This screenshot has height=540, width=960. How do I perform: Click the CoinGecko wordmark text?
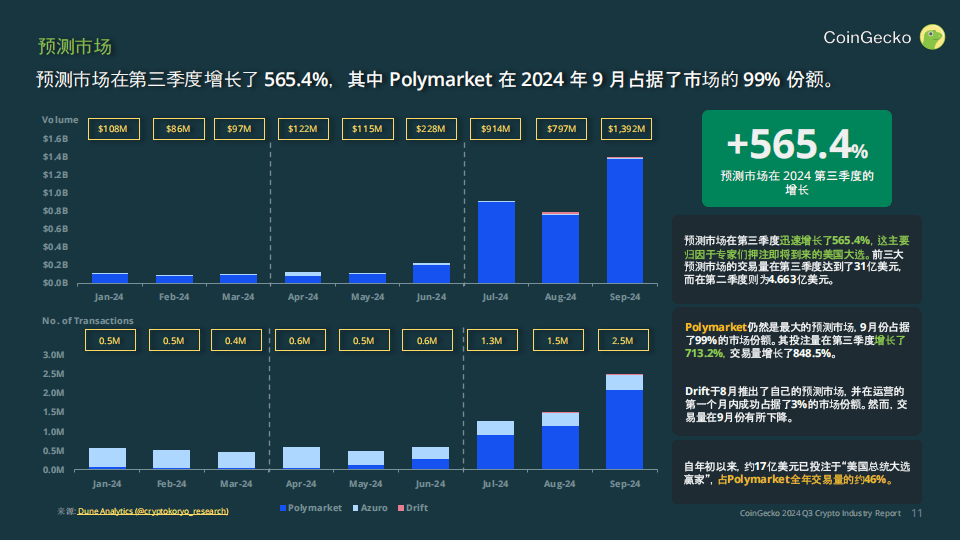pos(867,38)
